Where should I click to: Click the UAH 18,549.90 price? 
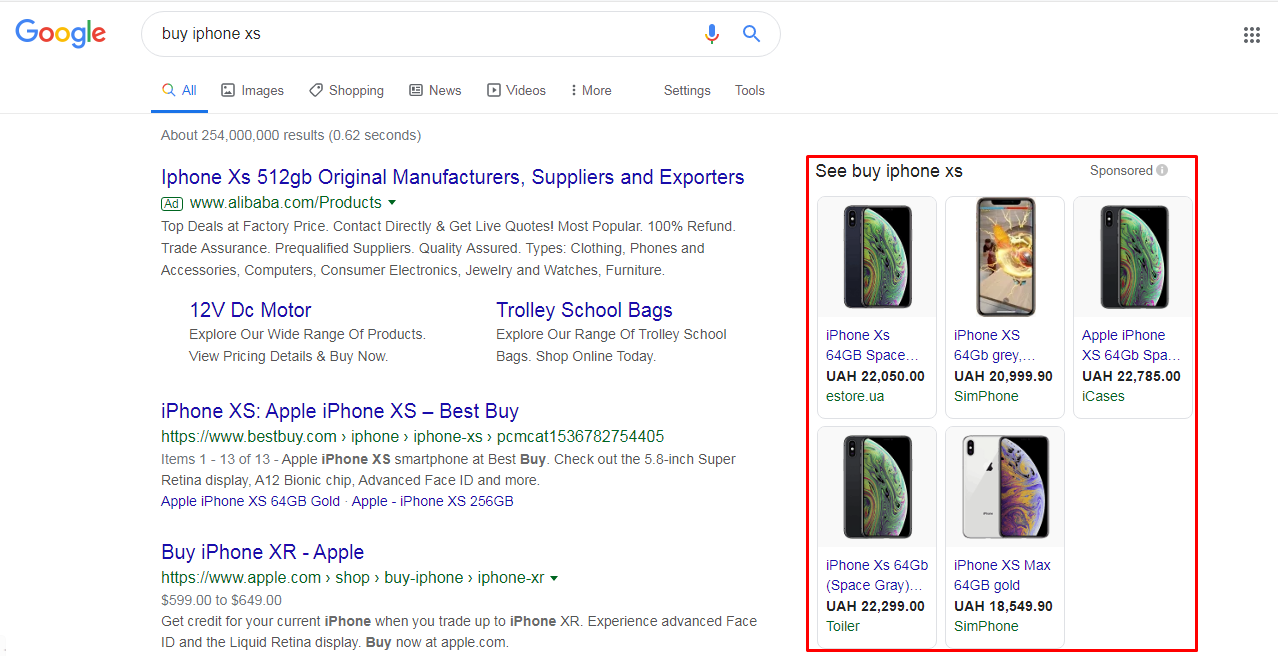pyautogui.click(x=1003, y=607)
